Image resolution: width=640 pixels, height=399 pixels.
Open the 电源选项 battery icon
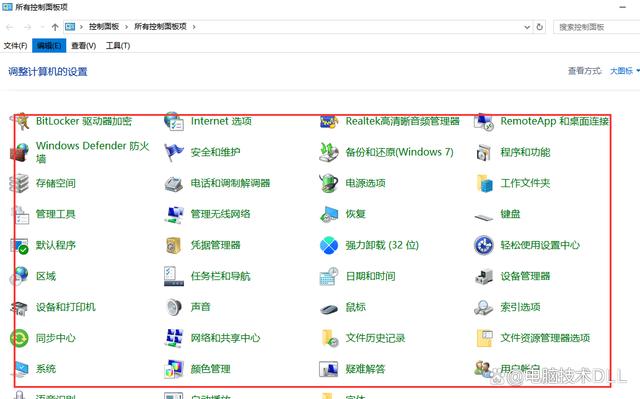pos(329,183)
